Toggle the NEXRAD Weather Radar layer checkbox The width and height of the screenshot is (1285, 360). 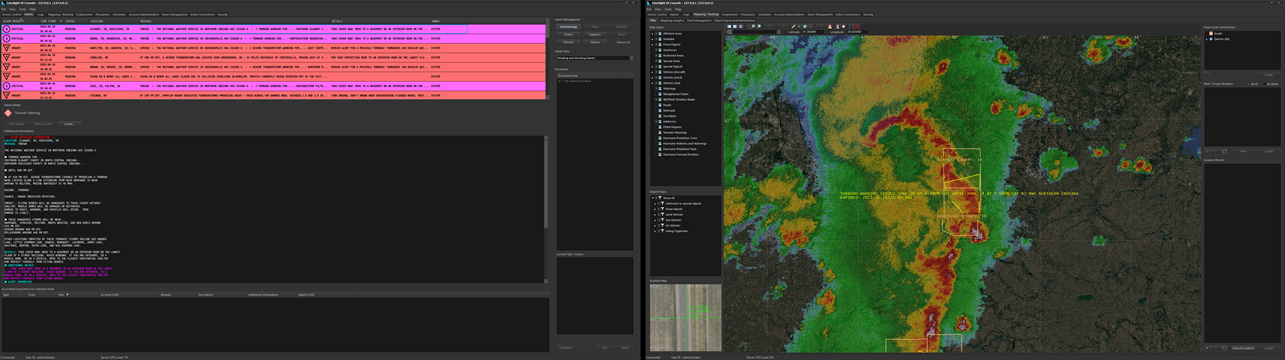click(x=656, y=99)
